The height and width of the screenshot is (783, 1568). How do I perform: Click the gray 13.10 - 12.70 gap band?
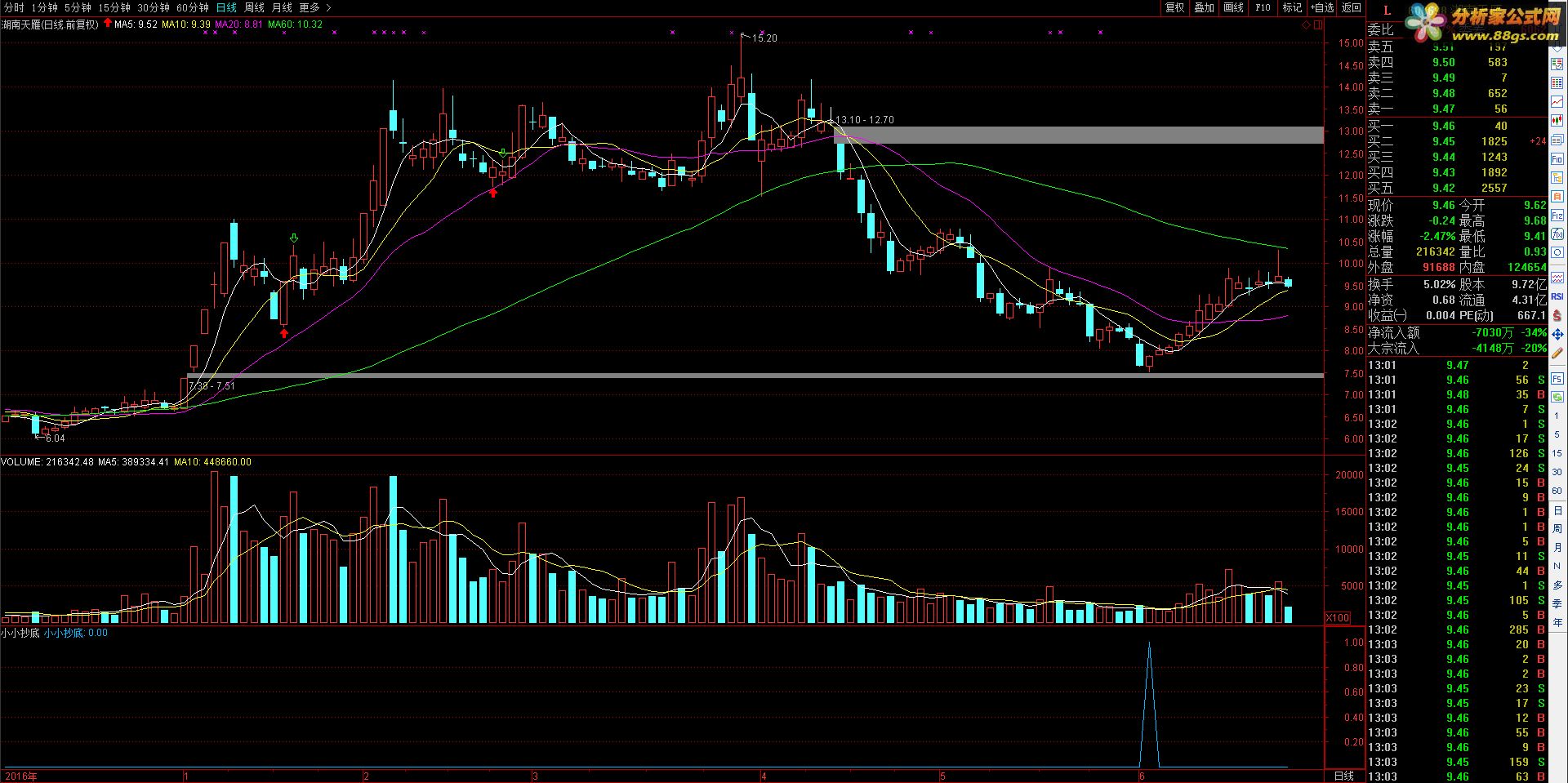click(1079, 135)
